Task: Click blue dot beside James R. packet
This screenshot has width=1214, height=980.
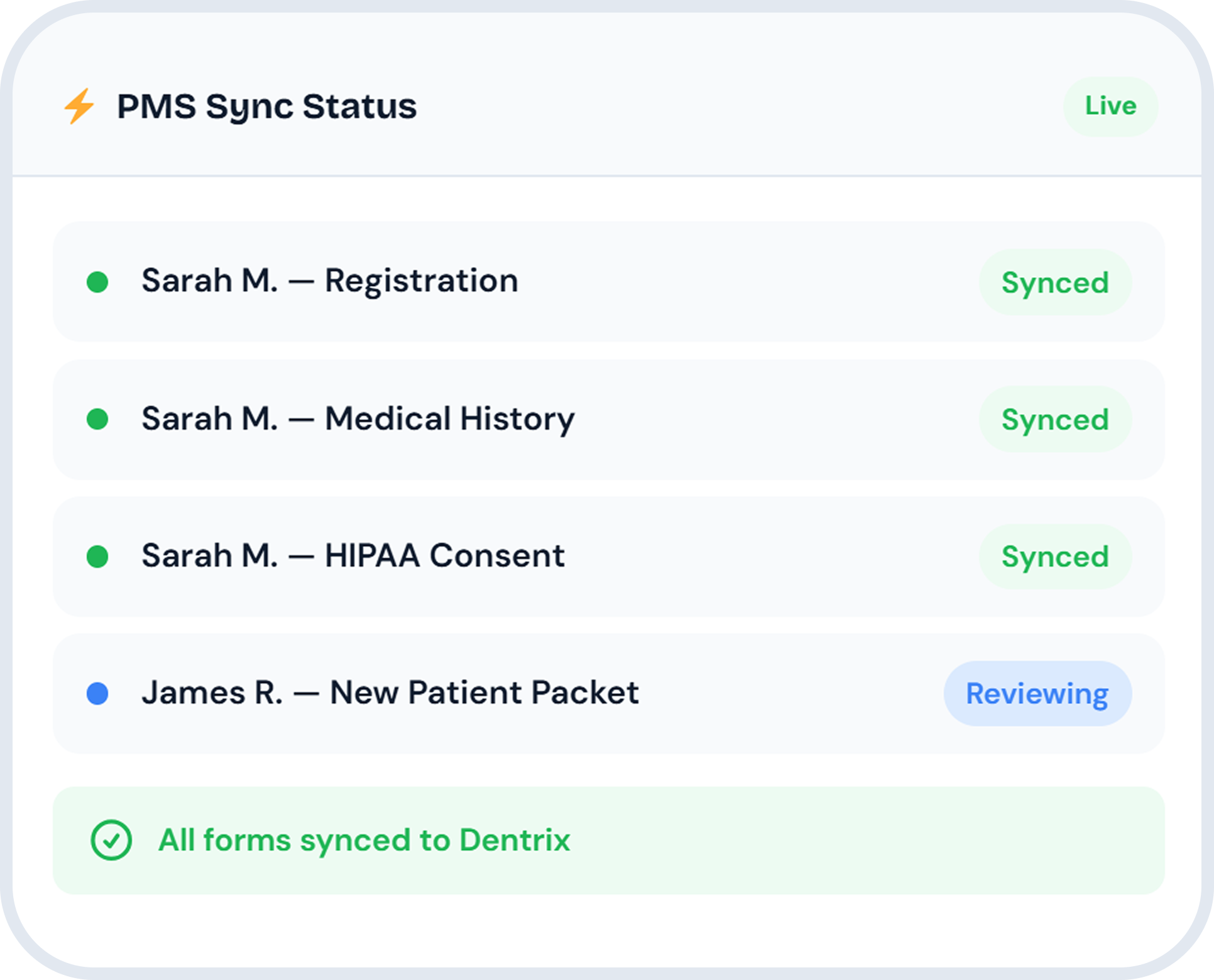Action: click(x=97, y=694)
